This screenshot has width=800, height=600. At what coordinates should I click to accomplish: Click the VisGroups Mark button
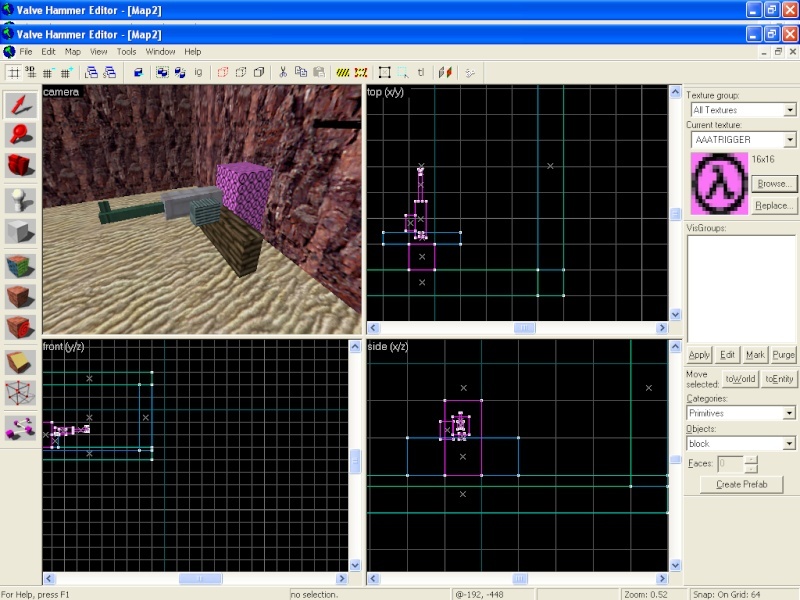[x=755, y=355]
